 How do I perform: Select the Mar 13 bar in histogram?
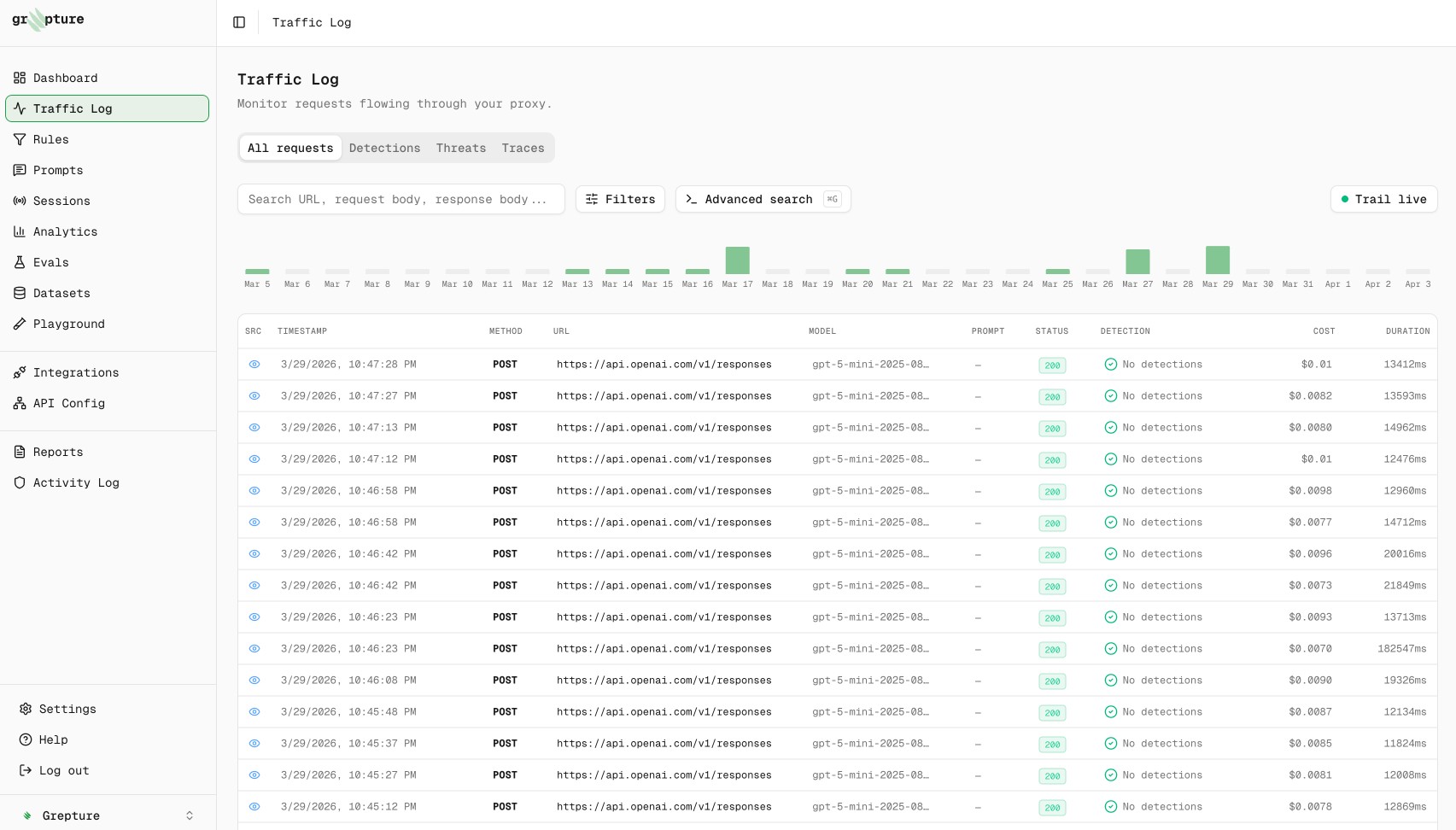(577, 272)
